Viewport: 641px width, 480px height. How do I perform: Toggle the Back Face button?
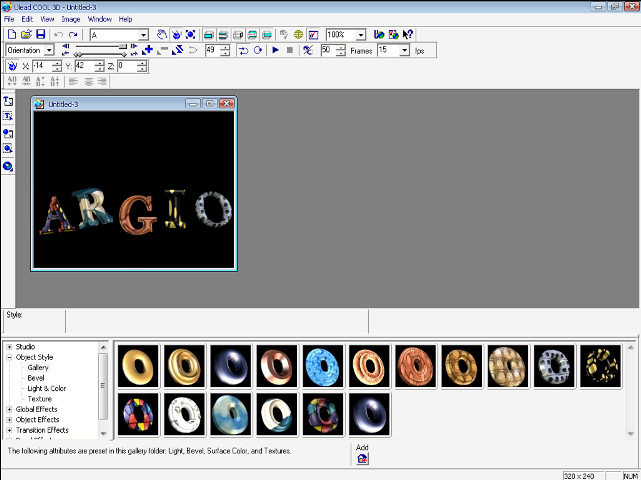267,35
